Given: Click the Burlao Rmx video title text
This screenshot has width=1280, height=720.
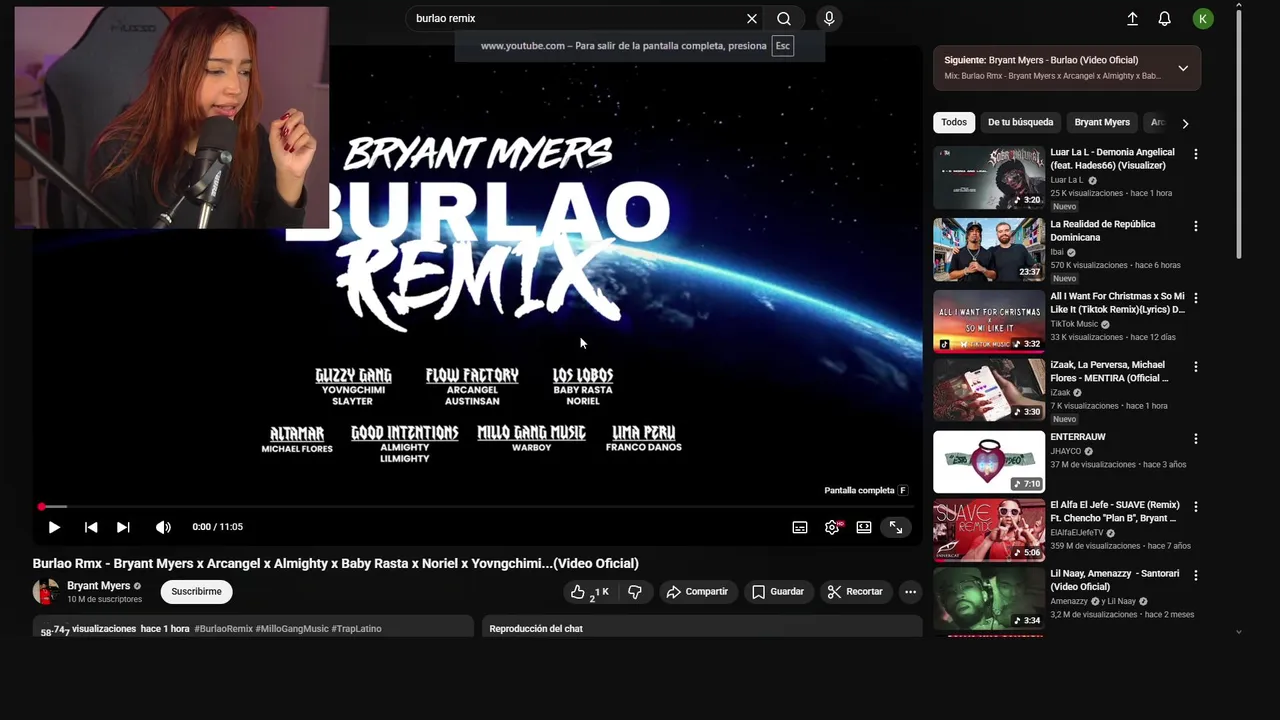Looking at the screenshot, I should coord(335,563).
